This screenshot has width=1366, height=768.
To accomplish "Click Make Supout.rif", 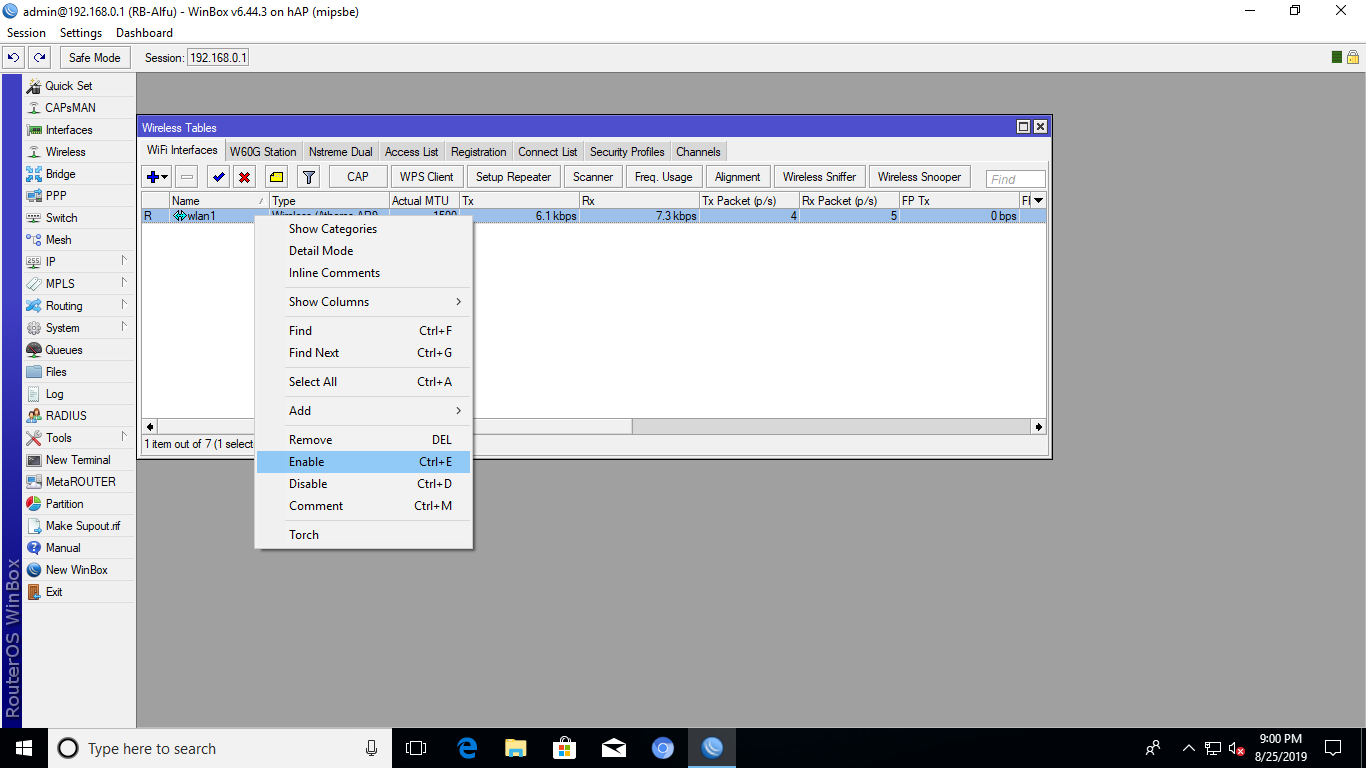I will (78, 526).
